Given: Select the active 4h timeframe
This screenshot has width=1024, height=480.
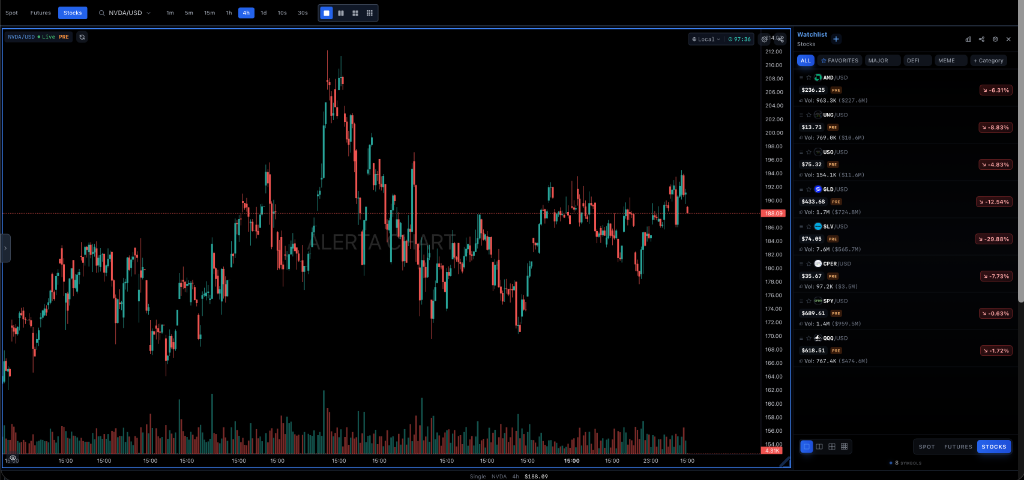Looking at the screenshot, I should [x=246, y=13].
